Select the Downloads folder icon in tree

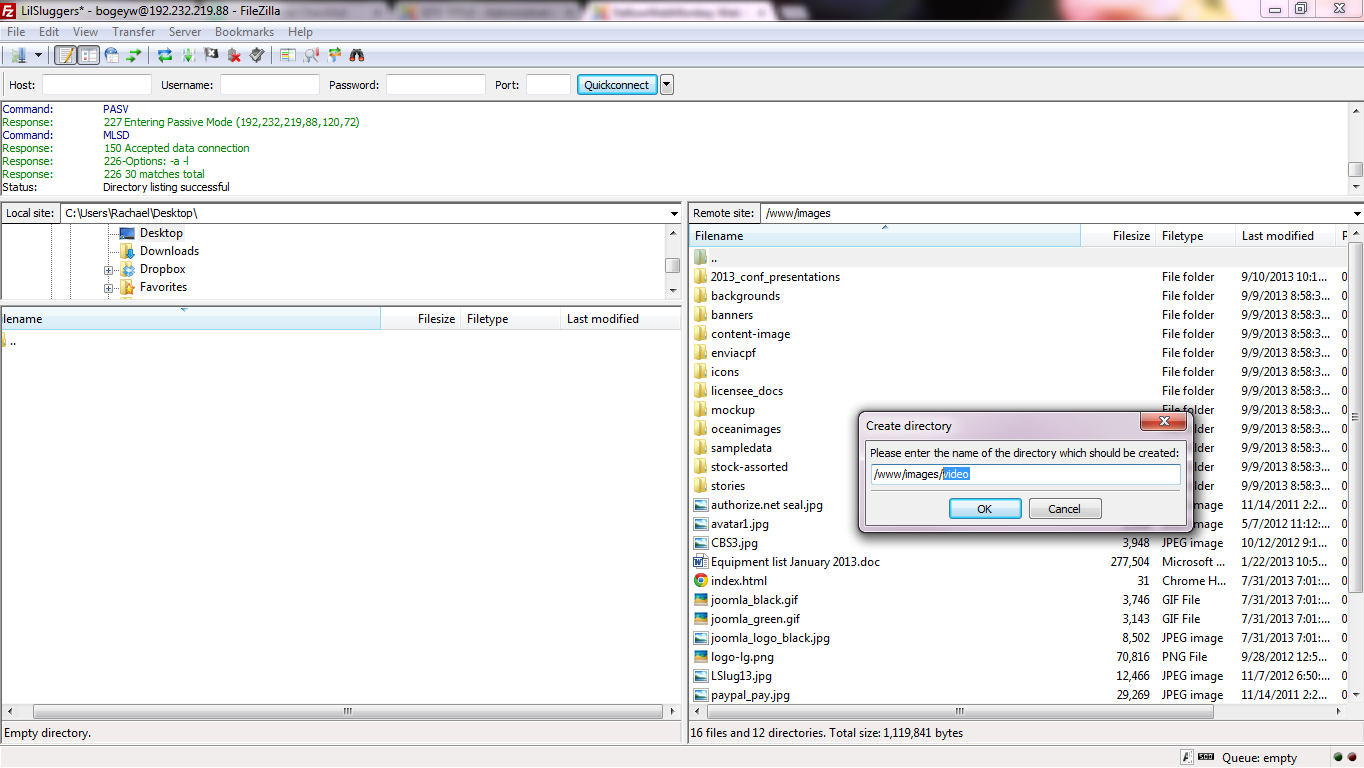pyautogui.click(x=128, y=251)
